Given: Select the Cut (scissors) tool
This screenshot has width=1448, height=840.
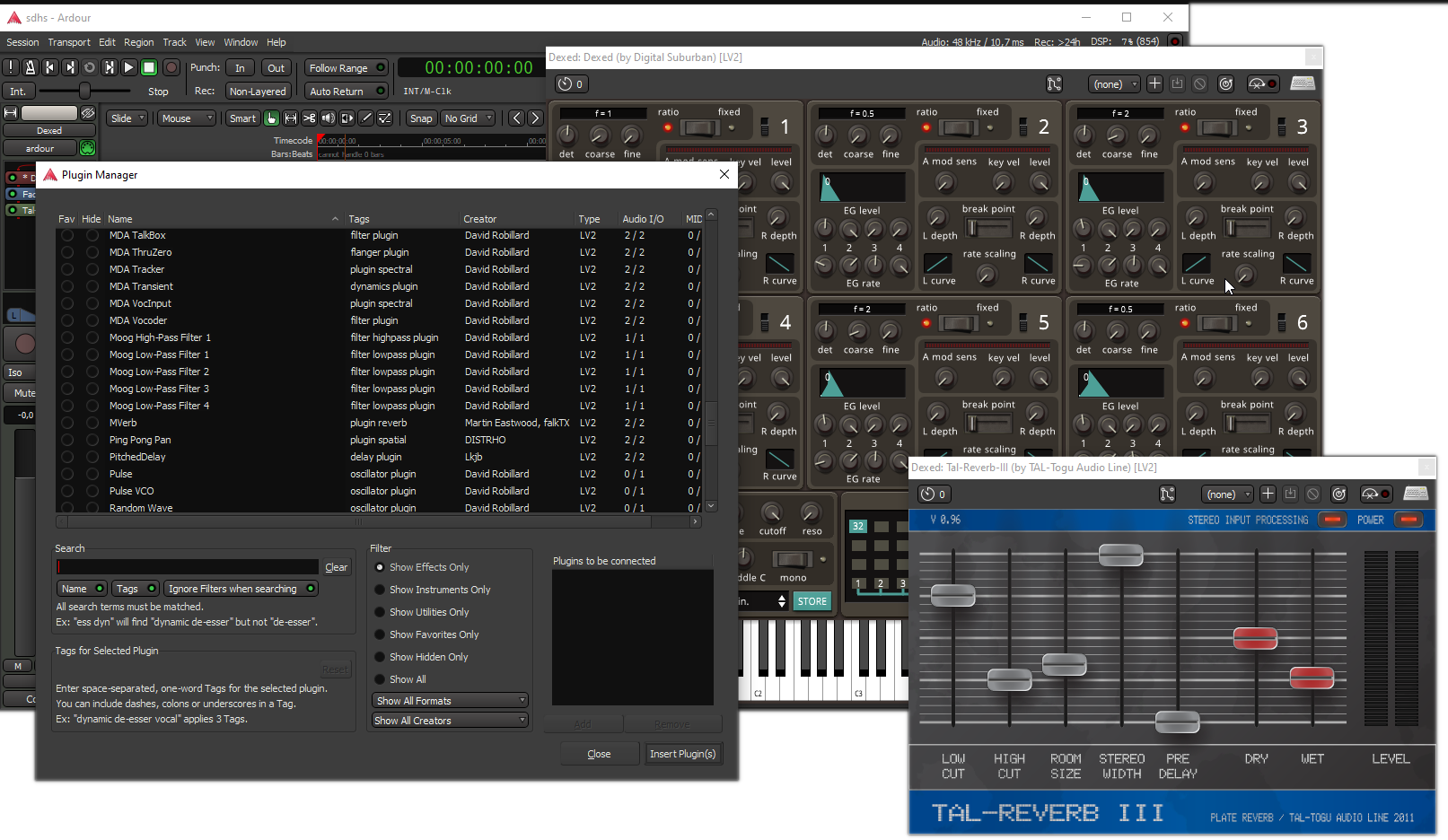Looking at the screenshot, I should click(309, 118).
